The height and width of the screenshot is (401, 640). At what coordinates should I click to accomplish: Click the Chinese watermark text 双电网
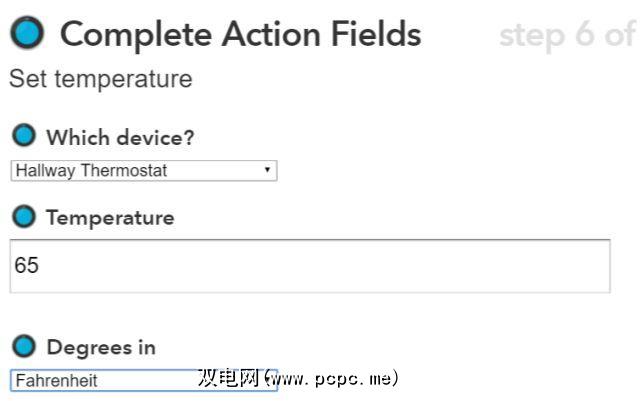[230, 378]
